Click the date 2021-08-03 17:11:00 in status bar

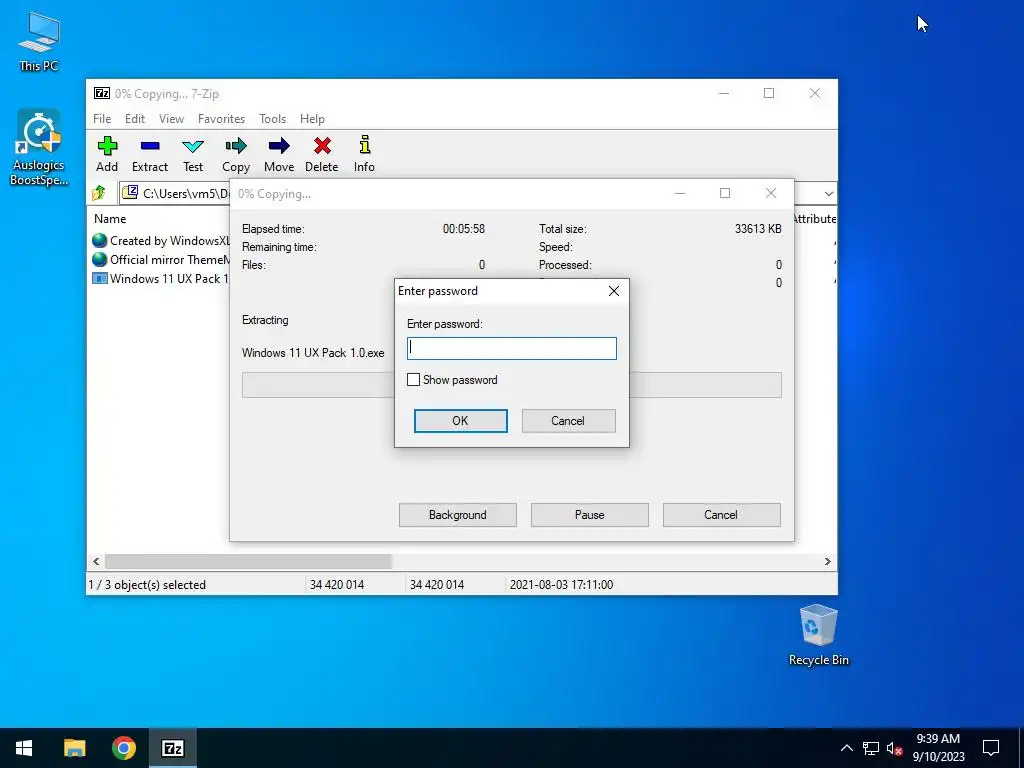(x=561, y=584)
